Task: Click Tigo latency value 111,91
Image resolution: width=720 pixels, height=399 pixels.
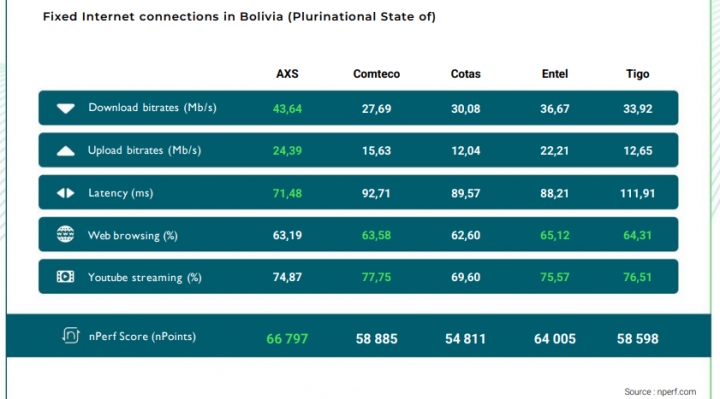Action: [637, 193]
